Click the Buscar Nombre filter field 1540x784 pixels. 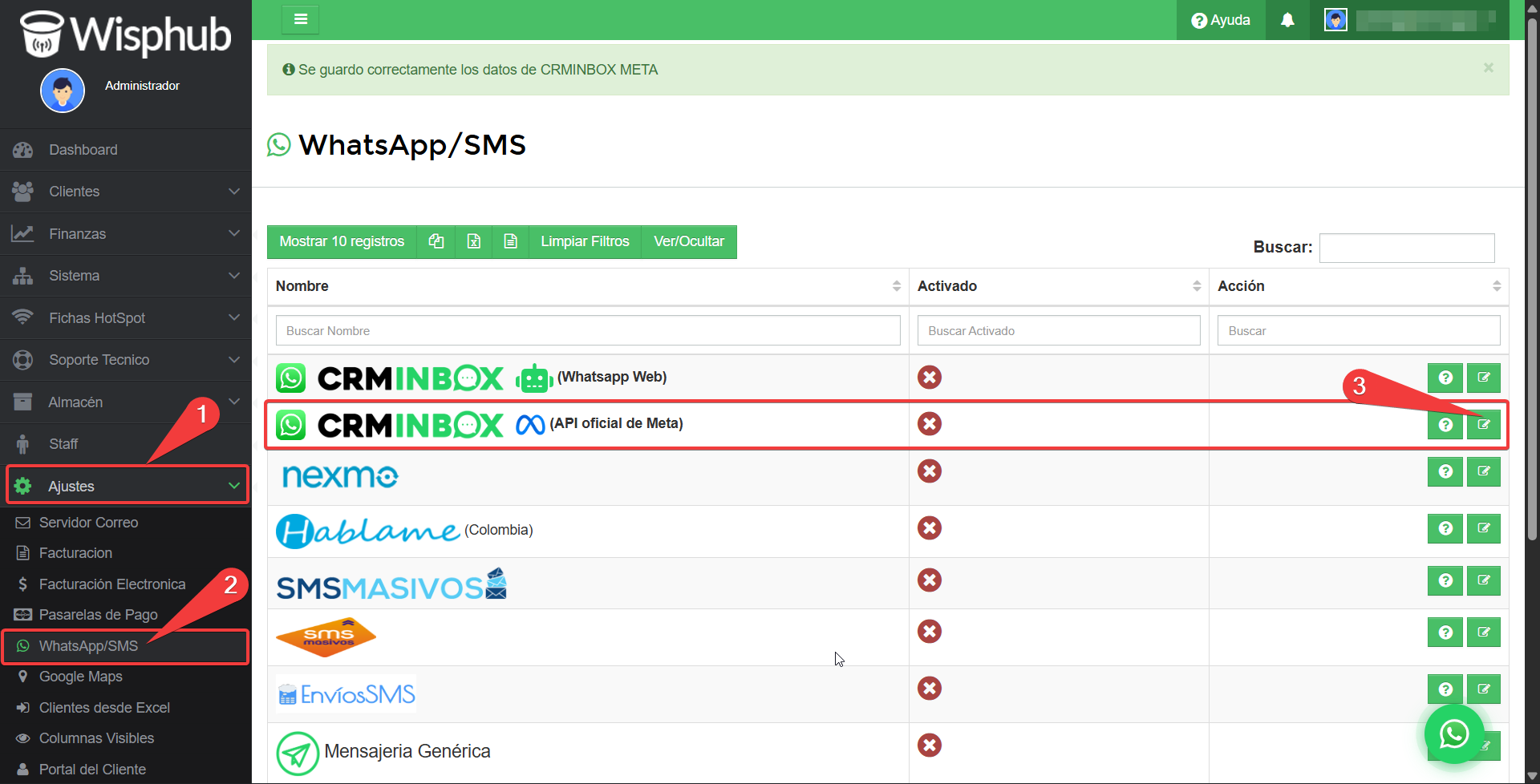588,330
